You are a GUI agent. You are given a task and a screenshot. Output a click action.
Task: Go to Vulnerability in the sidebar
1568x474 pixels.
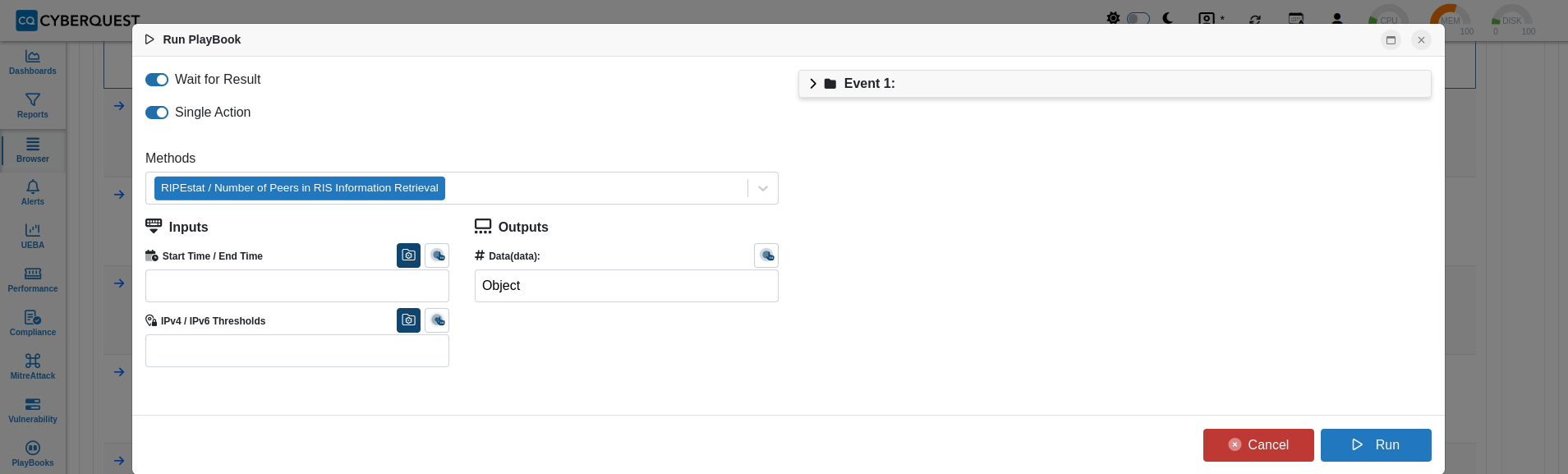point(33,410)
